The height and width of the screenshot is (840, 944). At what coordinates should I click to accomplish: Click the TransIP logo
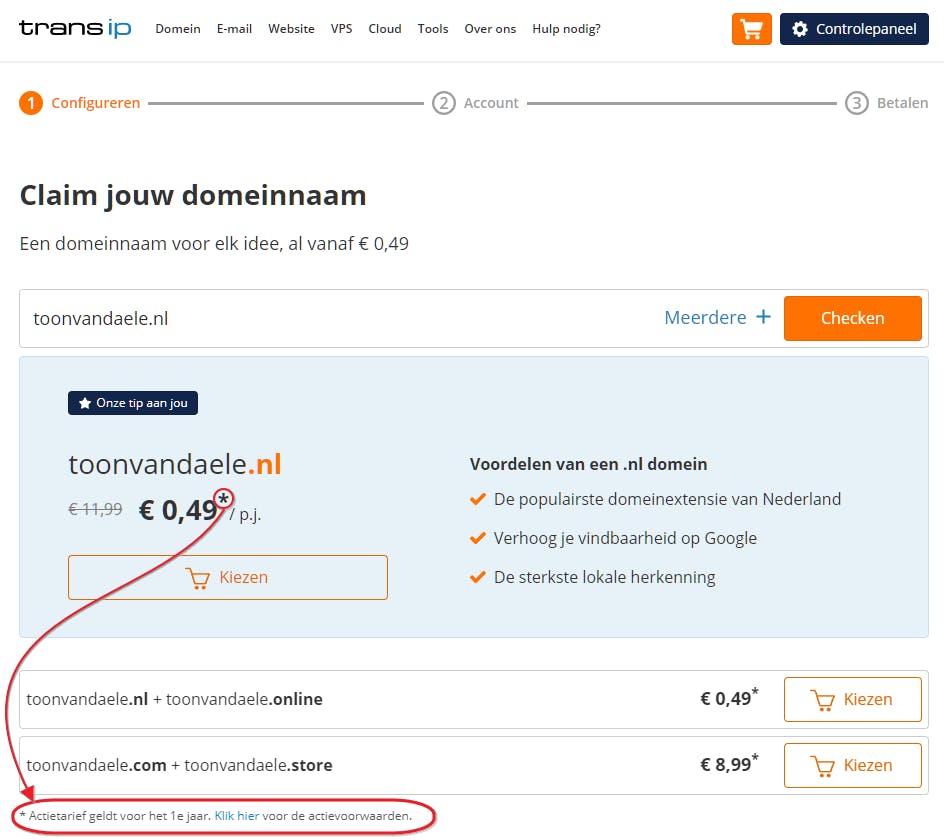click(x=75, y=28)
